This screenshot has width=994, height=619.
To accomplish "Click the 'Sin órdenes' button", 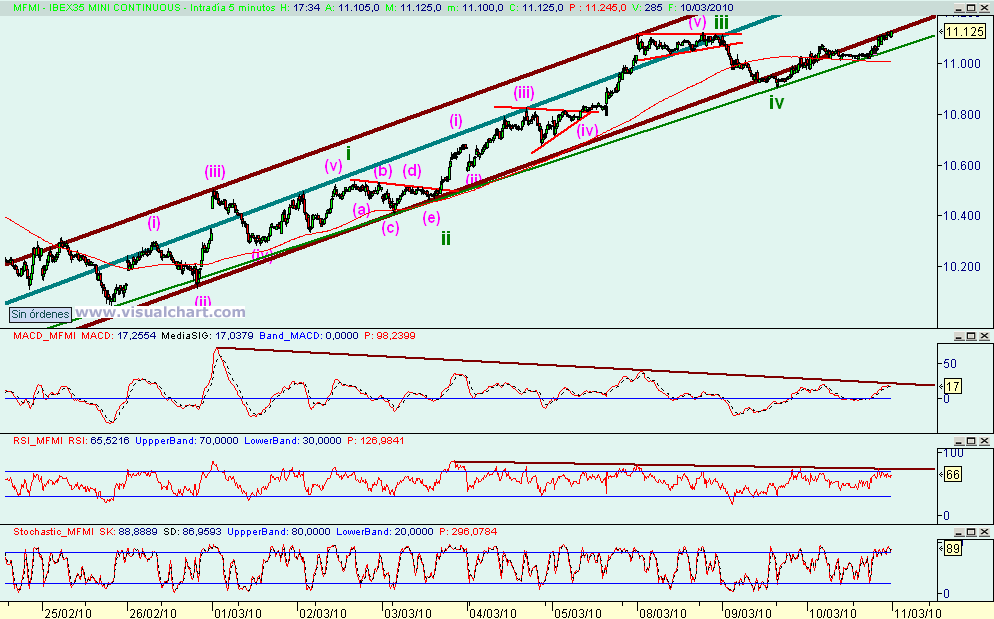I will [41, 314].
